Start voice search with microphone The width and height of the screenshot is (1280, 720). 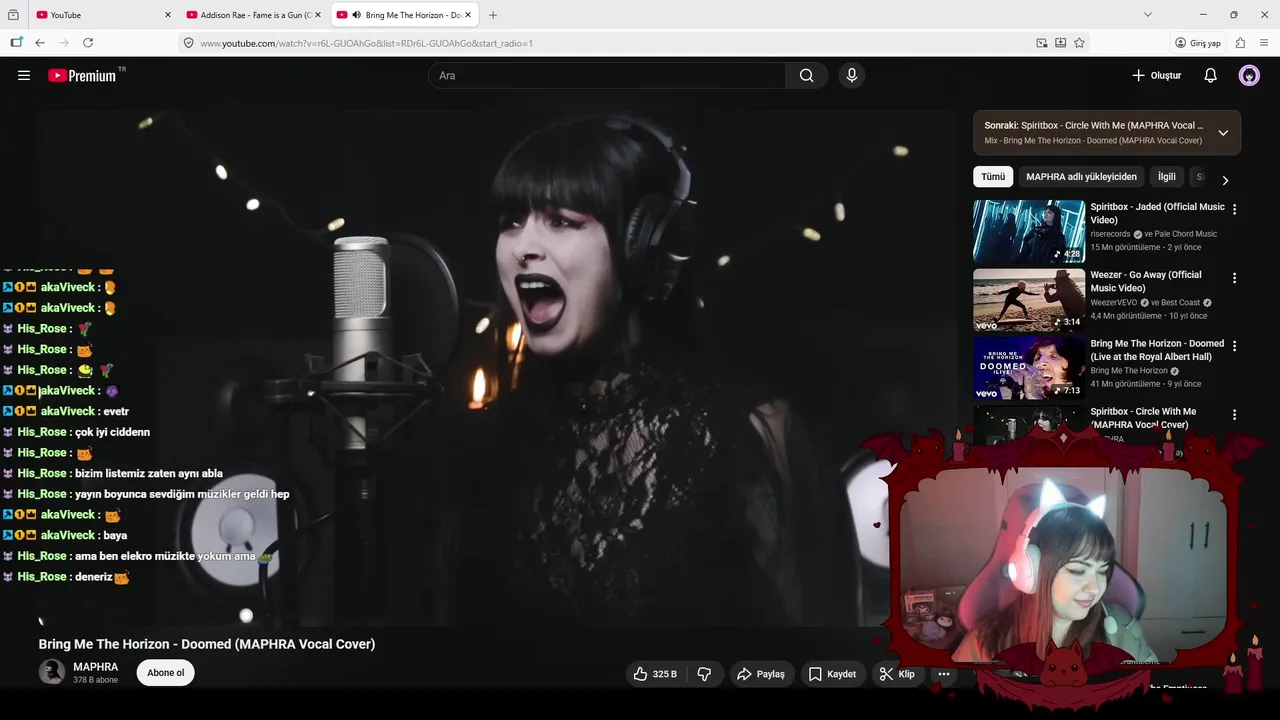[851, 75]
